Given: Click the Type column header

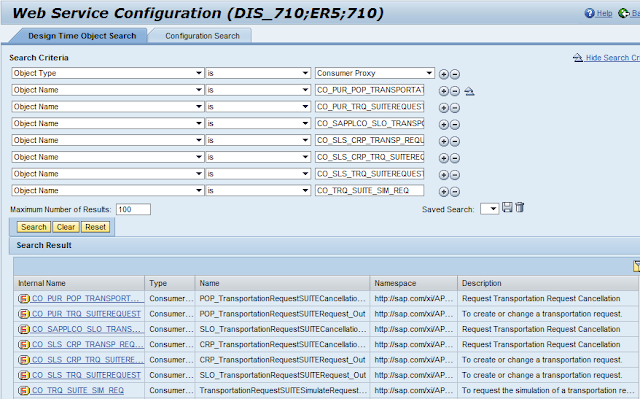Looking at the screenshot, I should click(169, 283).
